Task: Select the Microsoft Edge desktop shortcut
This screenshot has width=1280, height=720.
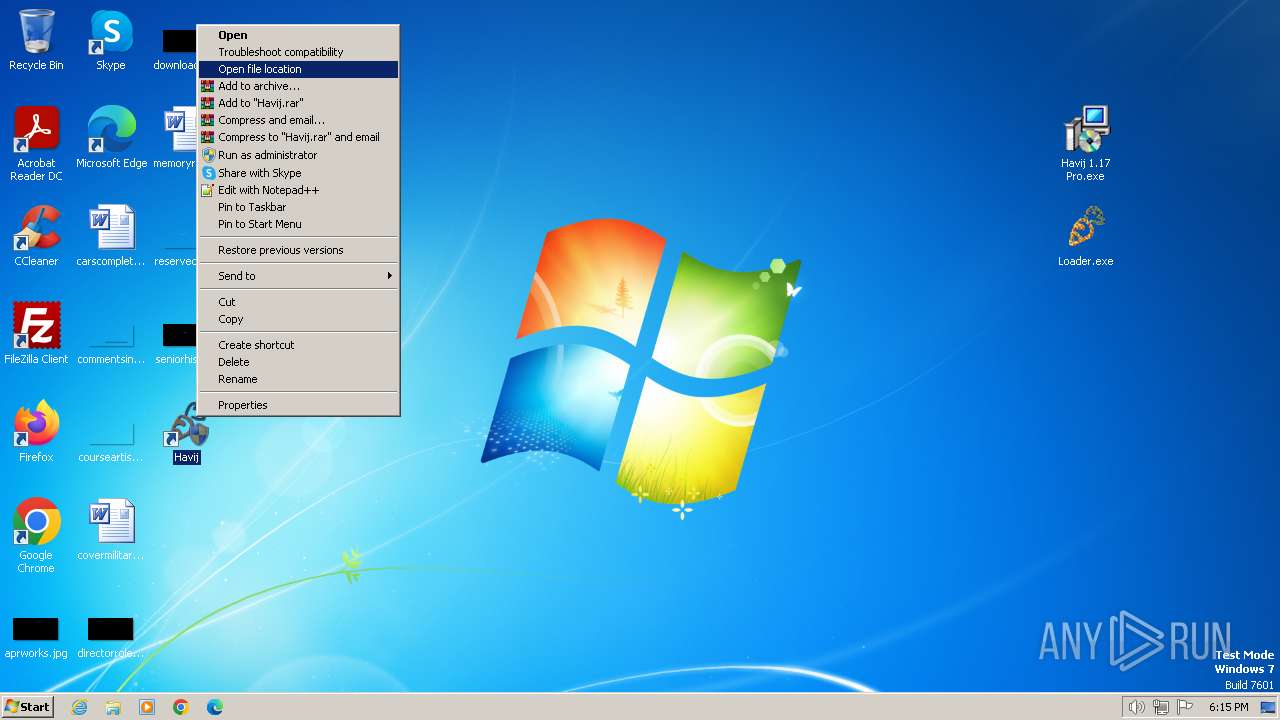Action: 111,138
